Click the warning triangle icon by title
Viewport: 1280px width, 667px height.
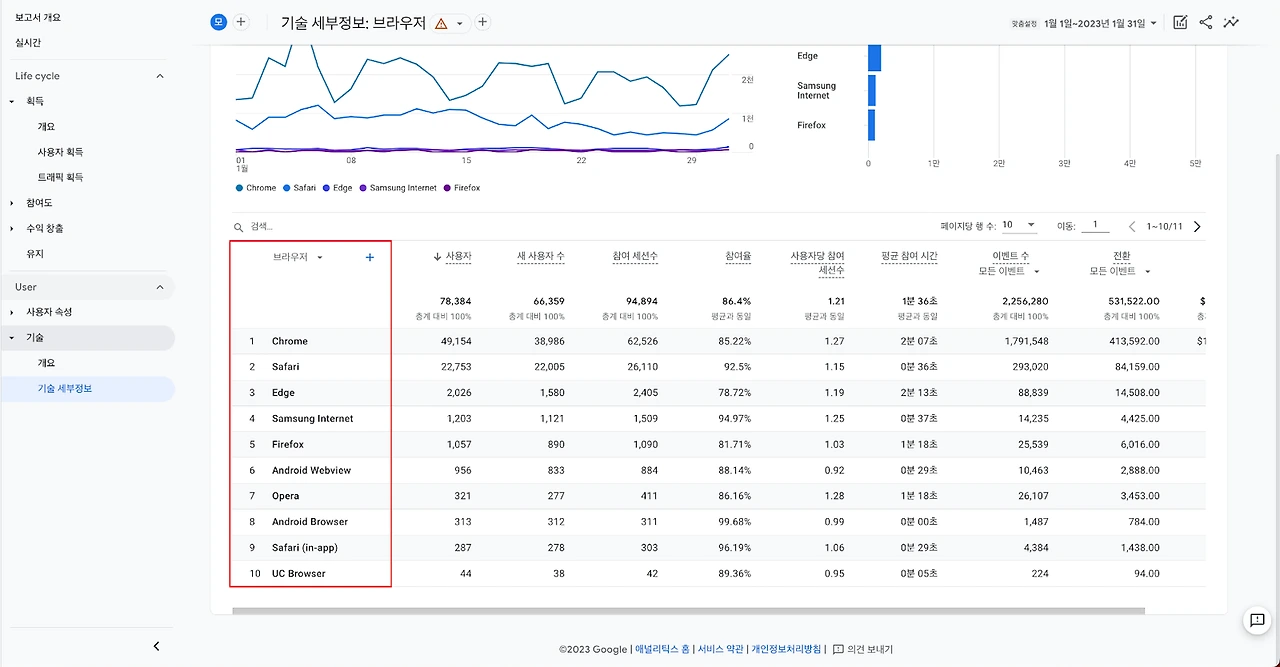coord(441,23)
